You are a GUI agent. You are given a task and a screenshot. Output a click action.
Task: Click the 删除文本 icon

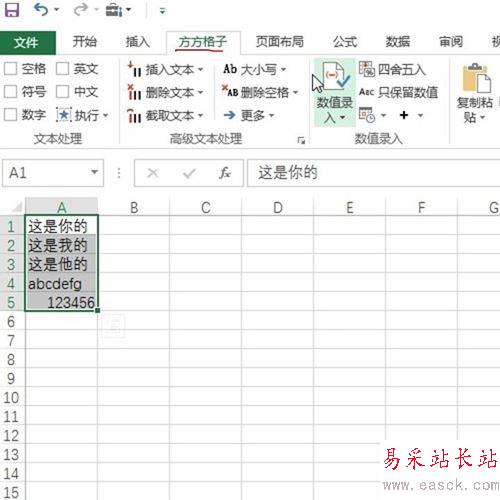(135, 92)
